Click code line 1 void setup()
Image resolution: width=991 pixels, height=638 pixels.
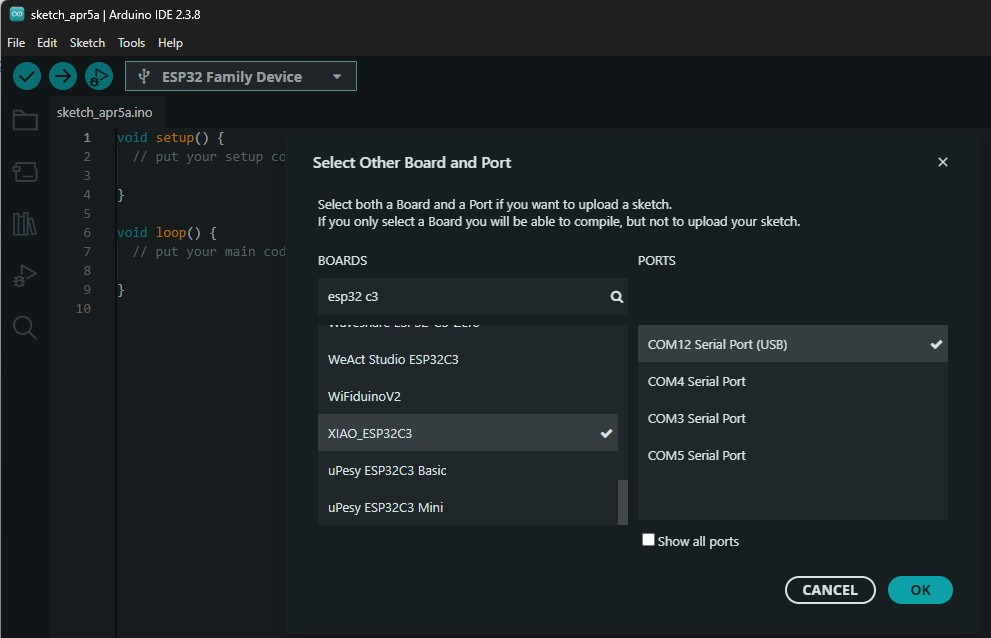(171, 137)
